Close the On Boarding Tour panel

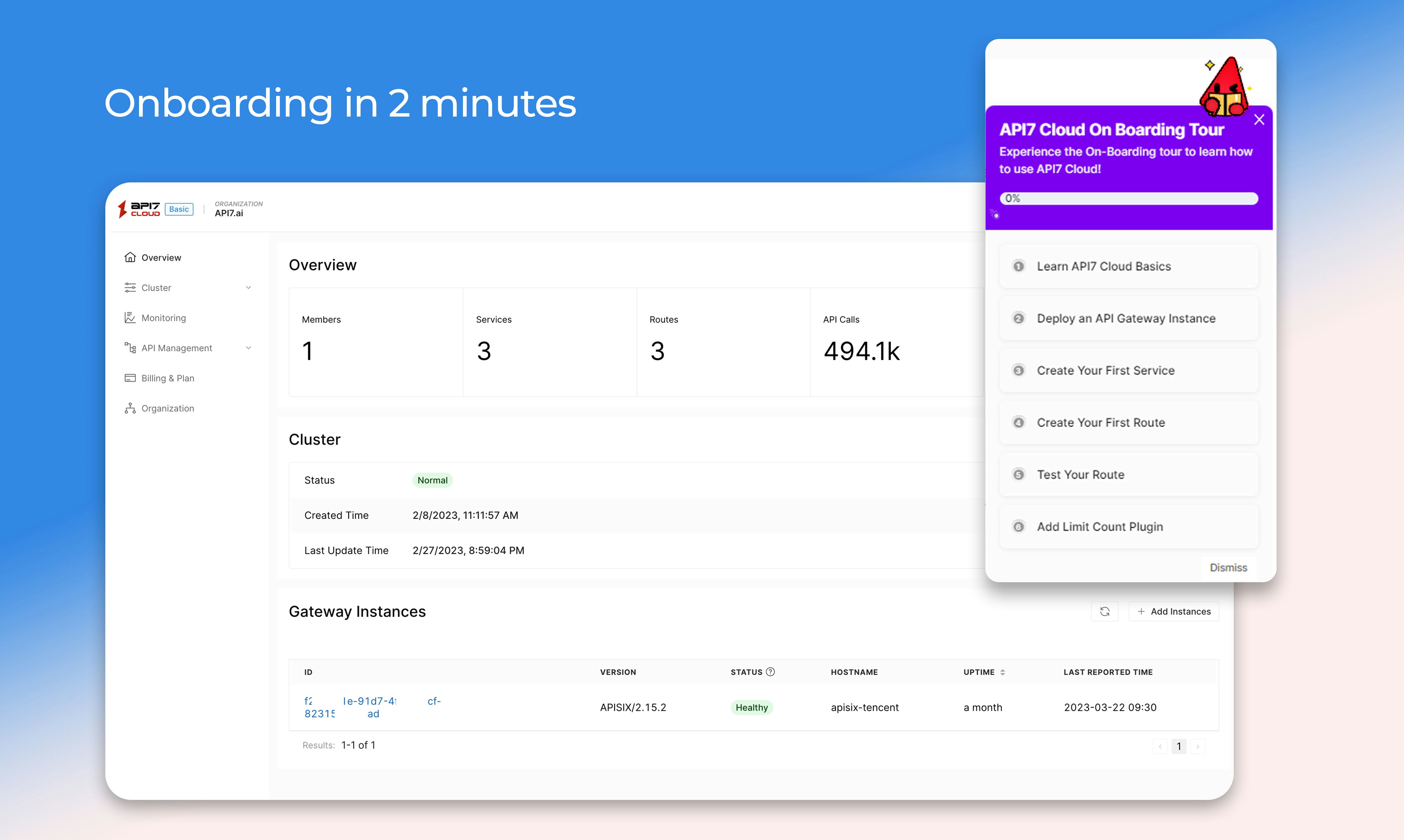(x=1259, y=119)
